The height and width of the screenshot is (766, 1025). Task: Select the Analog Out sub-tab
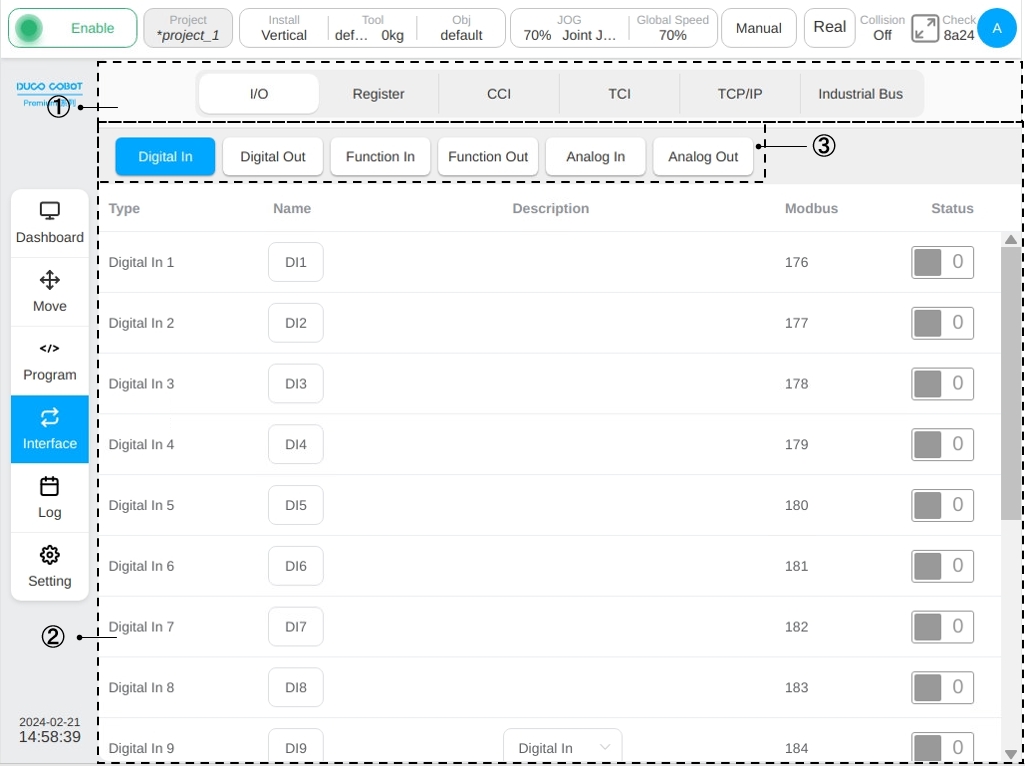(703, 157)
